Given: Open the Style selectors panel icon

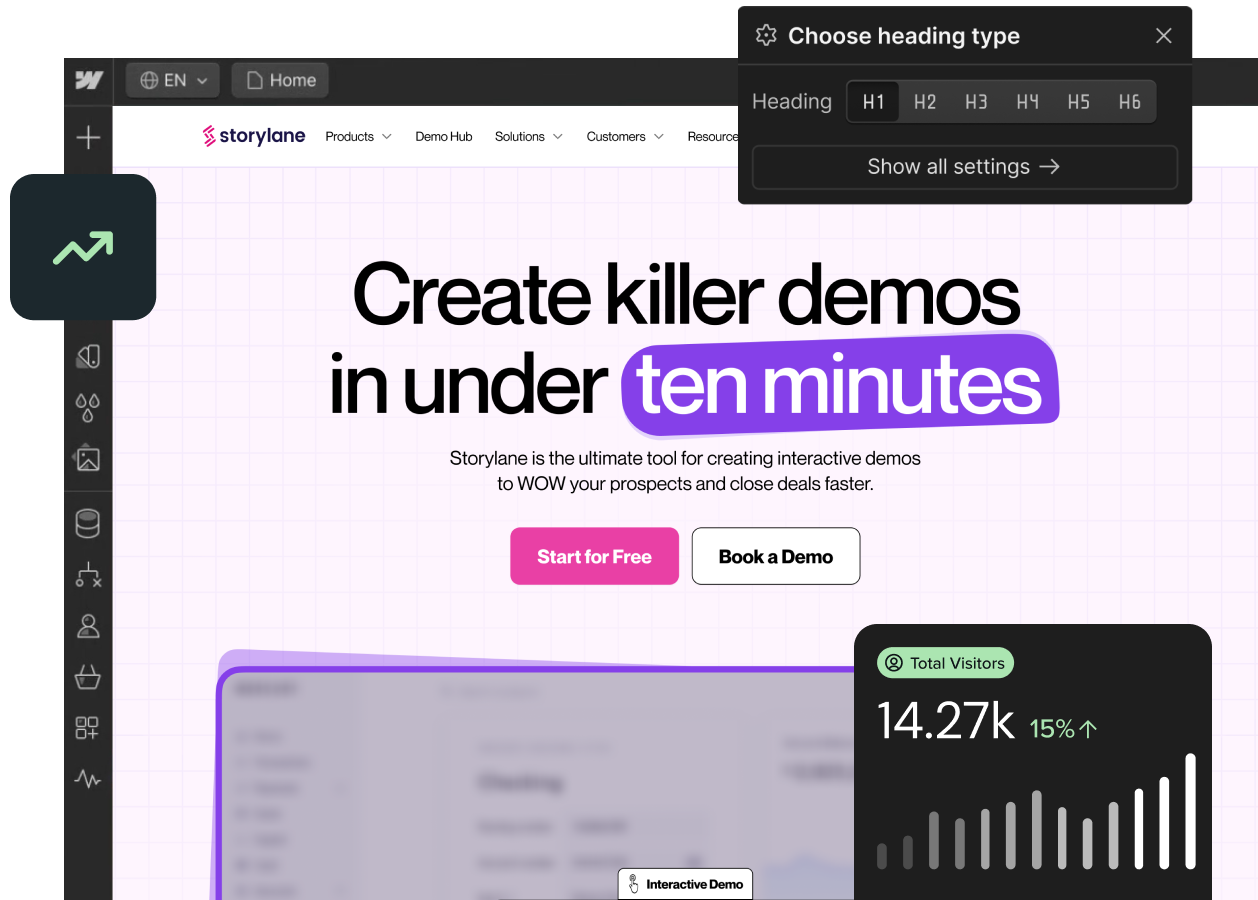Looking at the screenshot, I should (x=89, y=356).
